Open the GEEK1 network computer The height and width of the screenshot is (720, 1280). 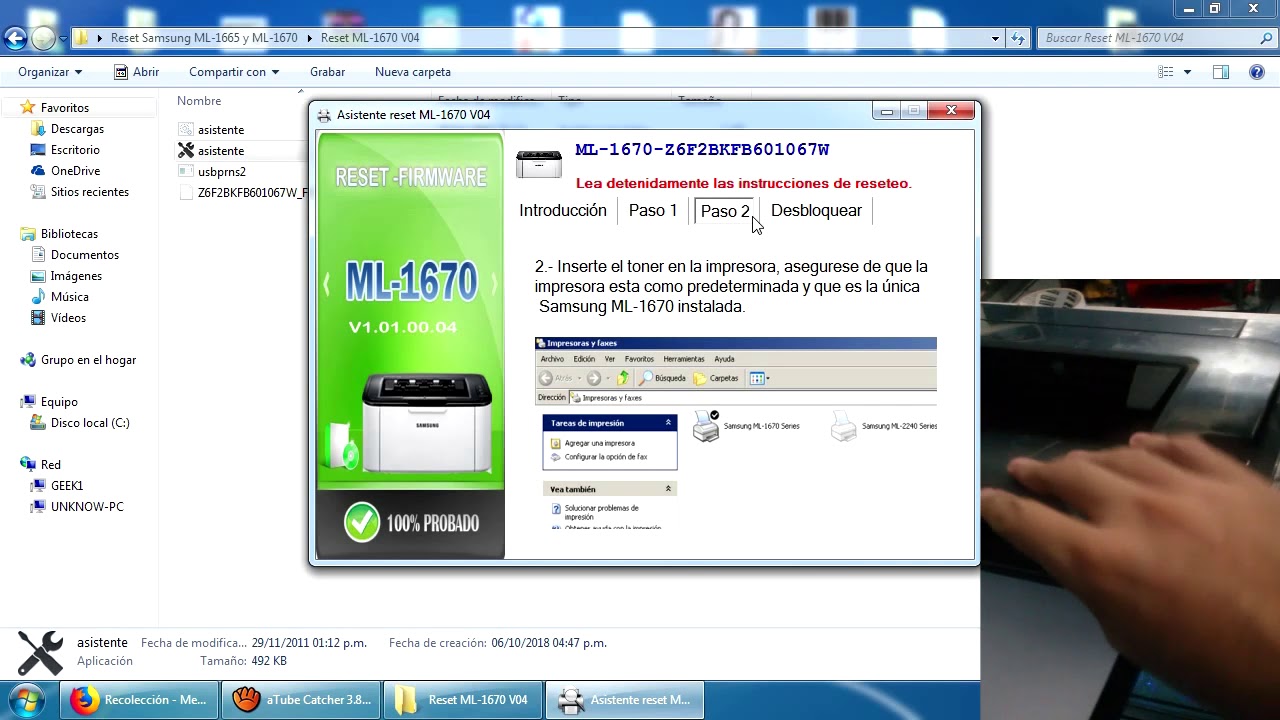point(67,486)
